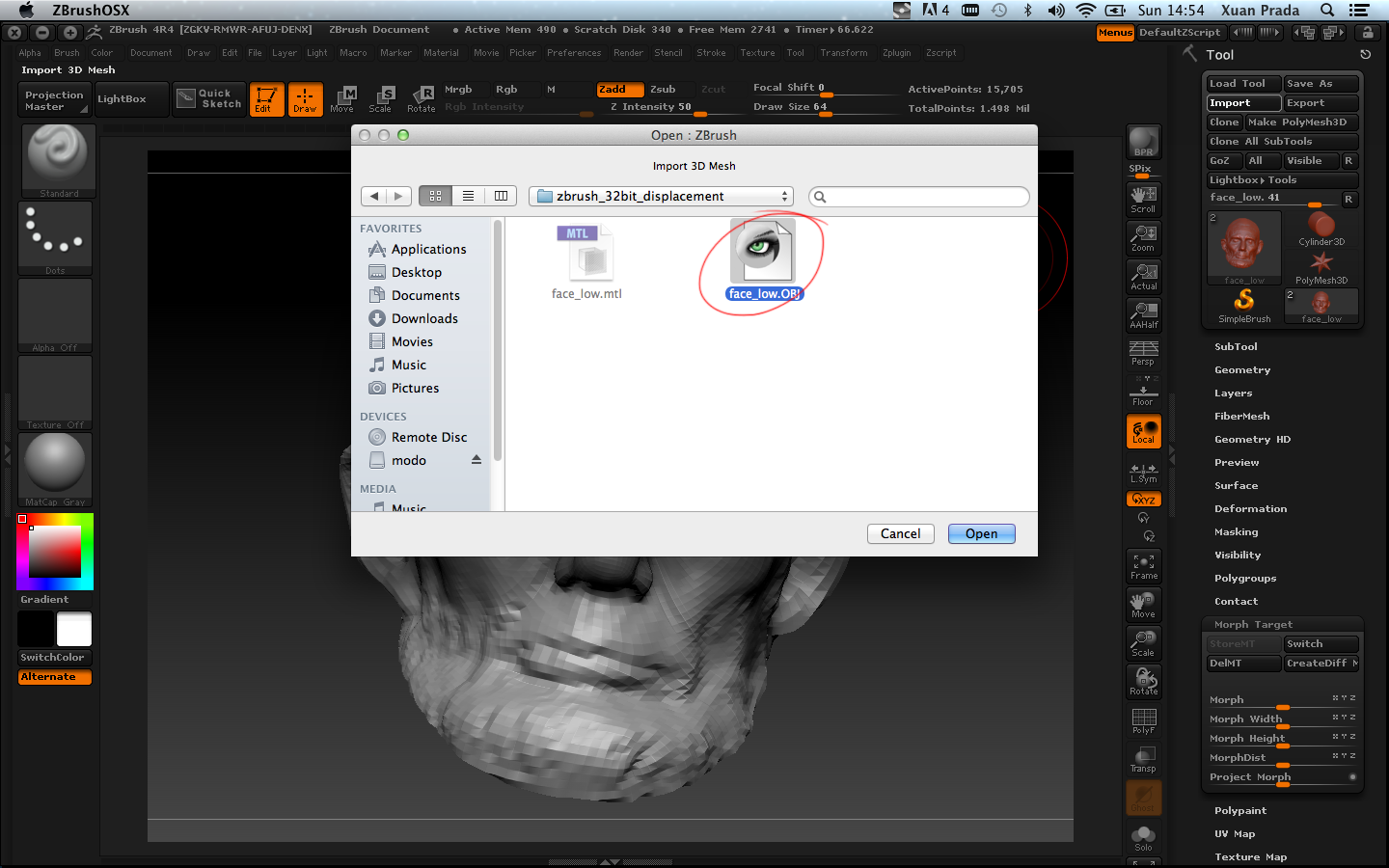Select the SimpleBrush tool
Screen dimensions: 1389x868
[1244, 307]
